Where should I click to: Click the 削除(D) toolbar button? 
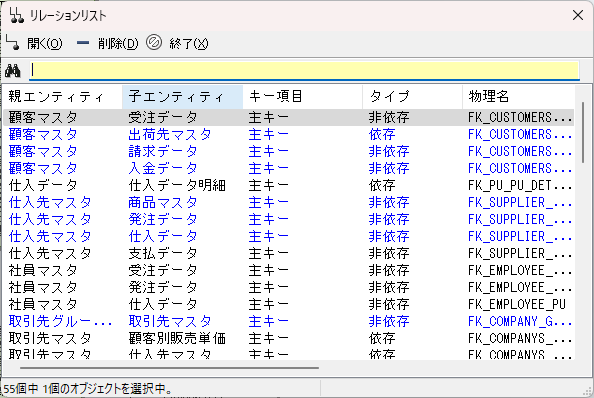(118, 44)
